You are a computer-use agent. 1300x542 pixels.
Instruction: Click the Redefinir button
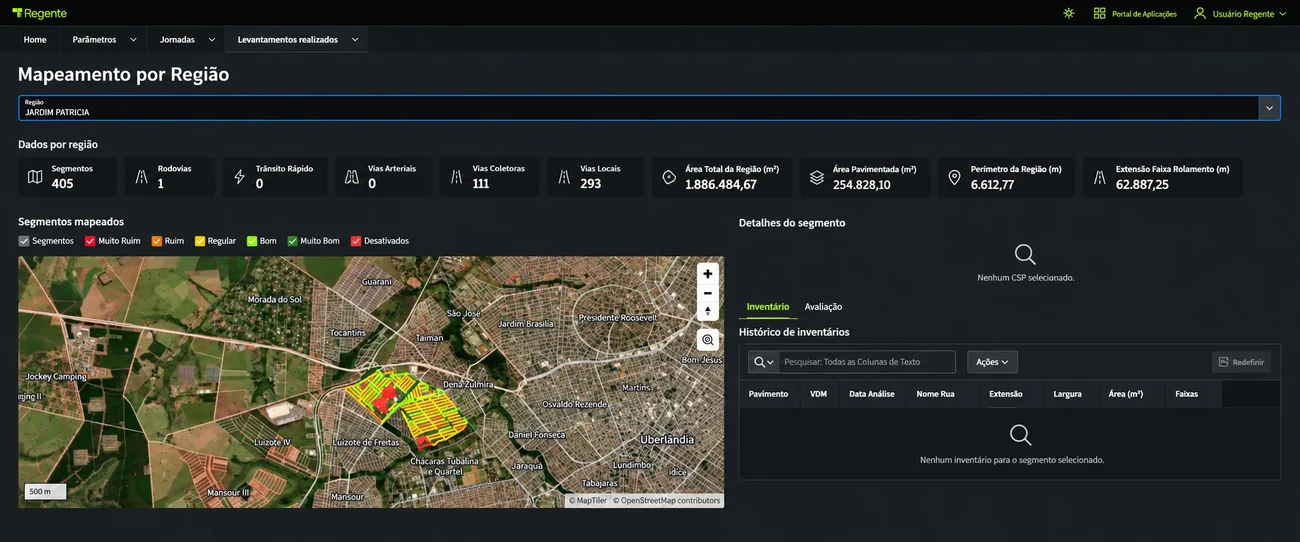pos(1240,362)
